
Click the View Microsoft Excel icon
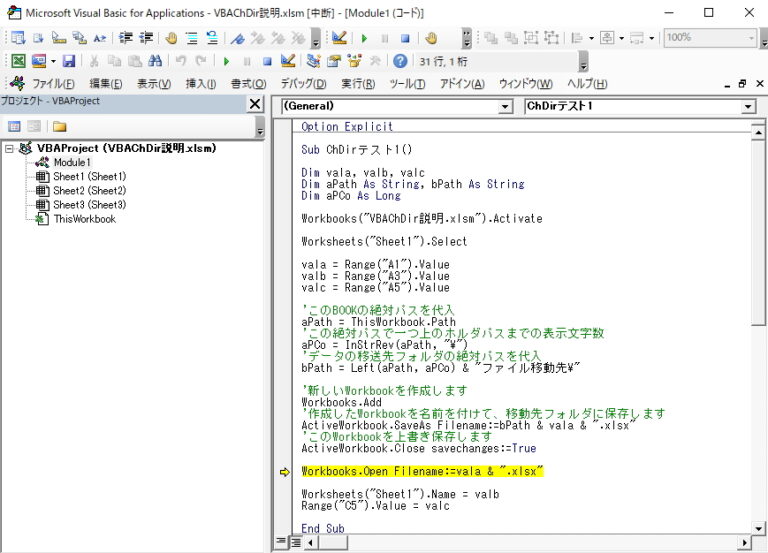[x=18, y=62]
